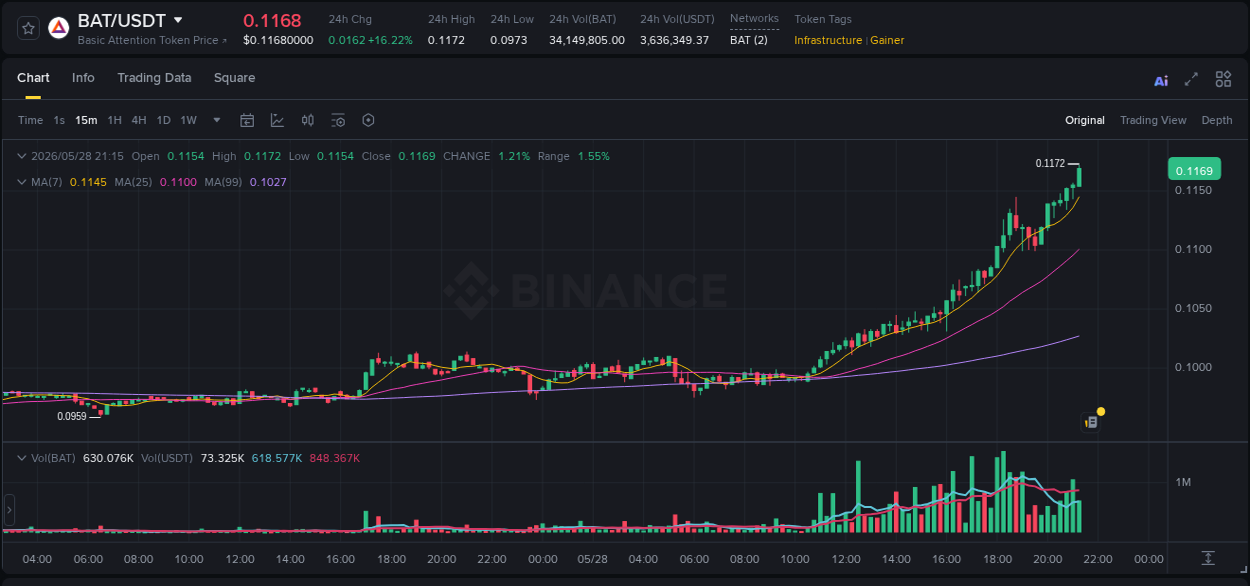This screenshot has height=586, width=1250.
Task: Expand the chart to fullscreen
Action: pyautogui.click(x=1191, y=79)
